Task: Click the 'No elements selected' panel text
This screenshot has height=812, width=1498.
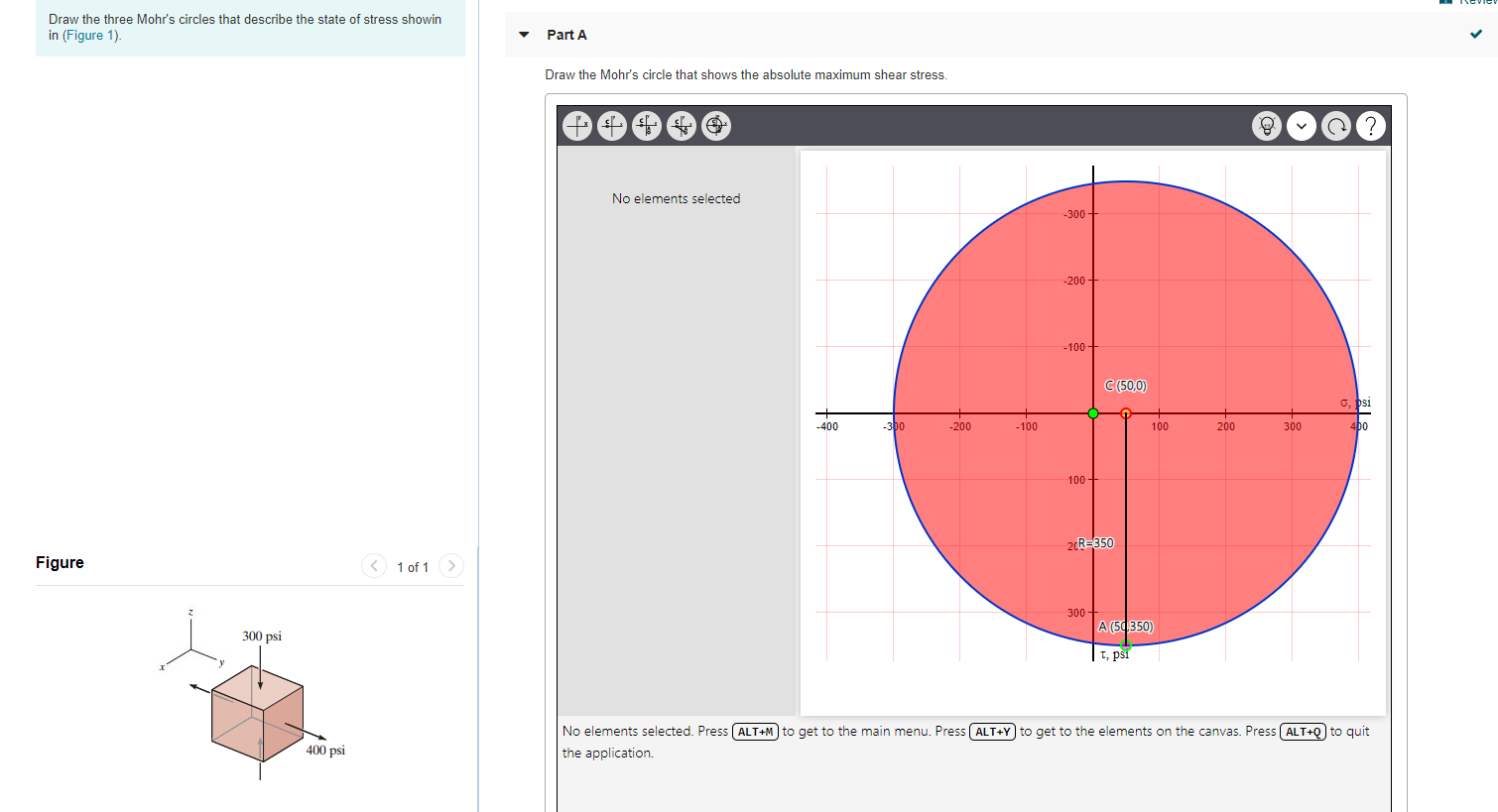Action: click(x=676, y=198)
